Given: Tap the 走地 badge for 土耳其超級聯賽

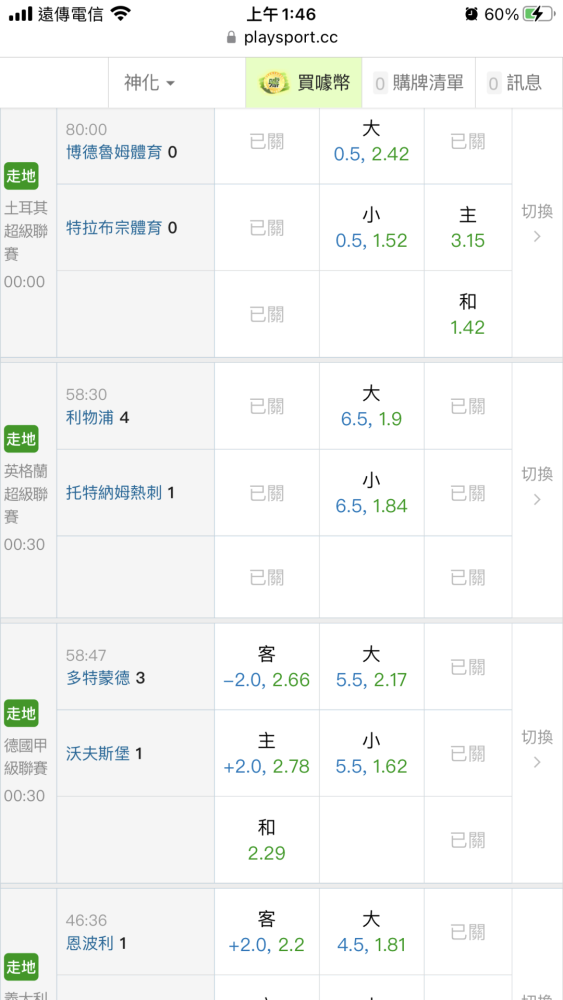Looking at the screenshot, I should click(21, 176).
